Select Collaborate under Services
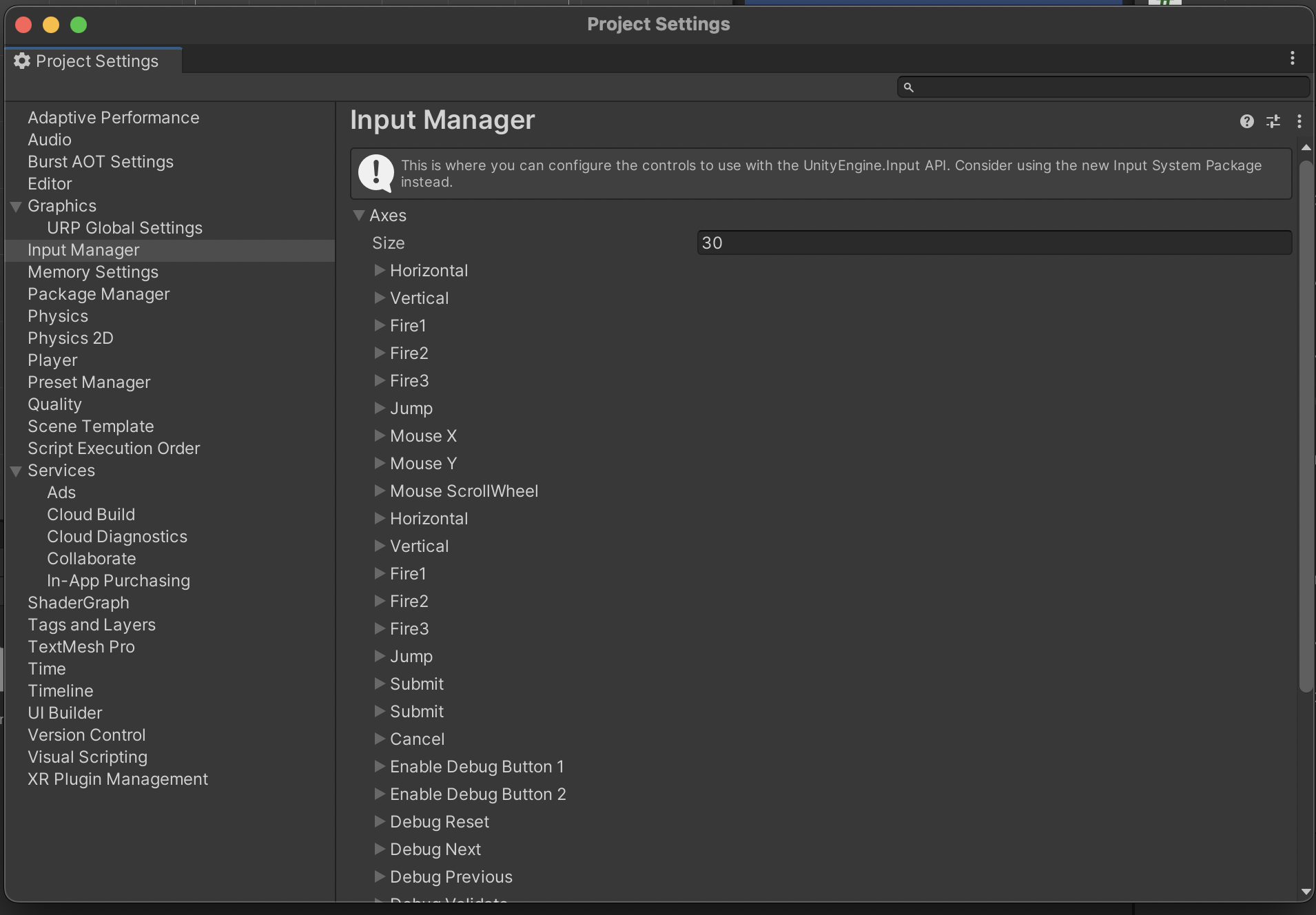 92,559
